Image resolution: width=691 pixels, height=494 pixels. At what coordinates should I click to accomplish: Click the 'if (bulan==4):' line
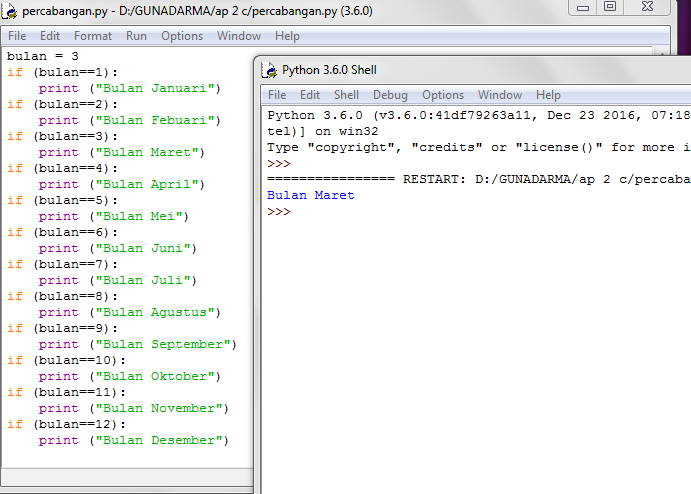[63, 168]
